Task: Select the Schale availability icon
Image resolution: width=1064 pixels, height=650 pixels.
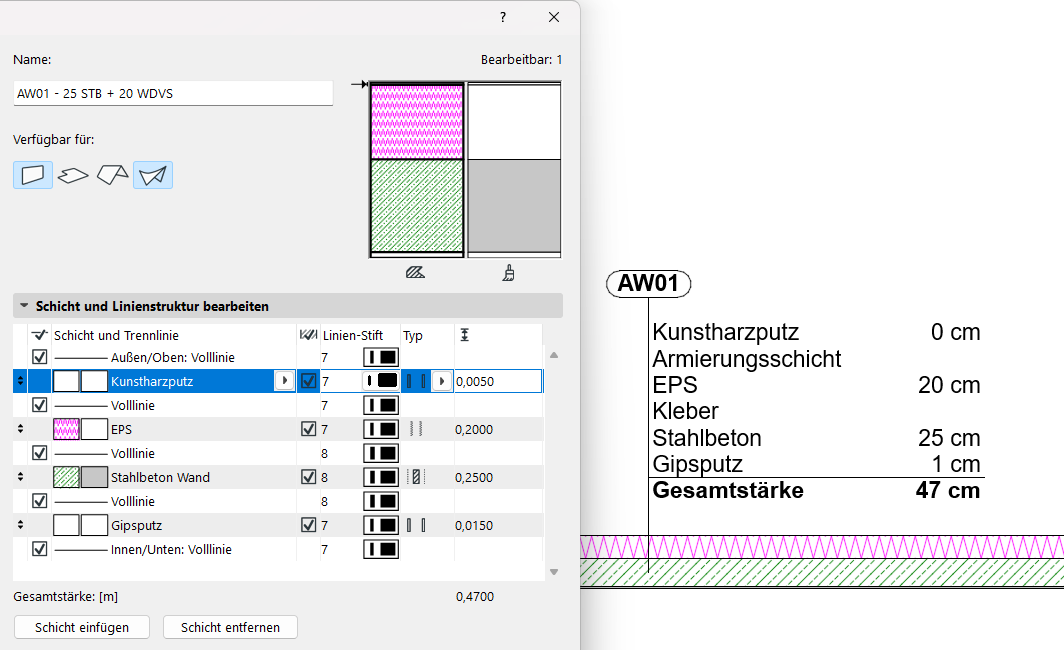Action: click(151, 175)
